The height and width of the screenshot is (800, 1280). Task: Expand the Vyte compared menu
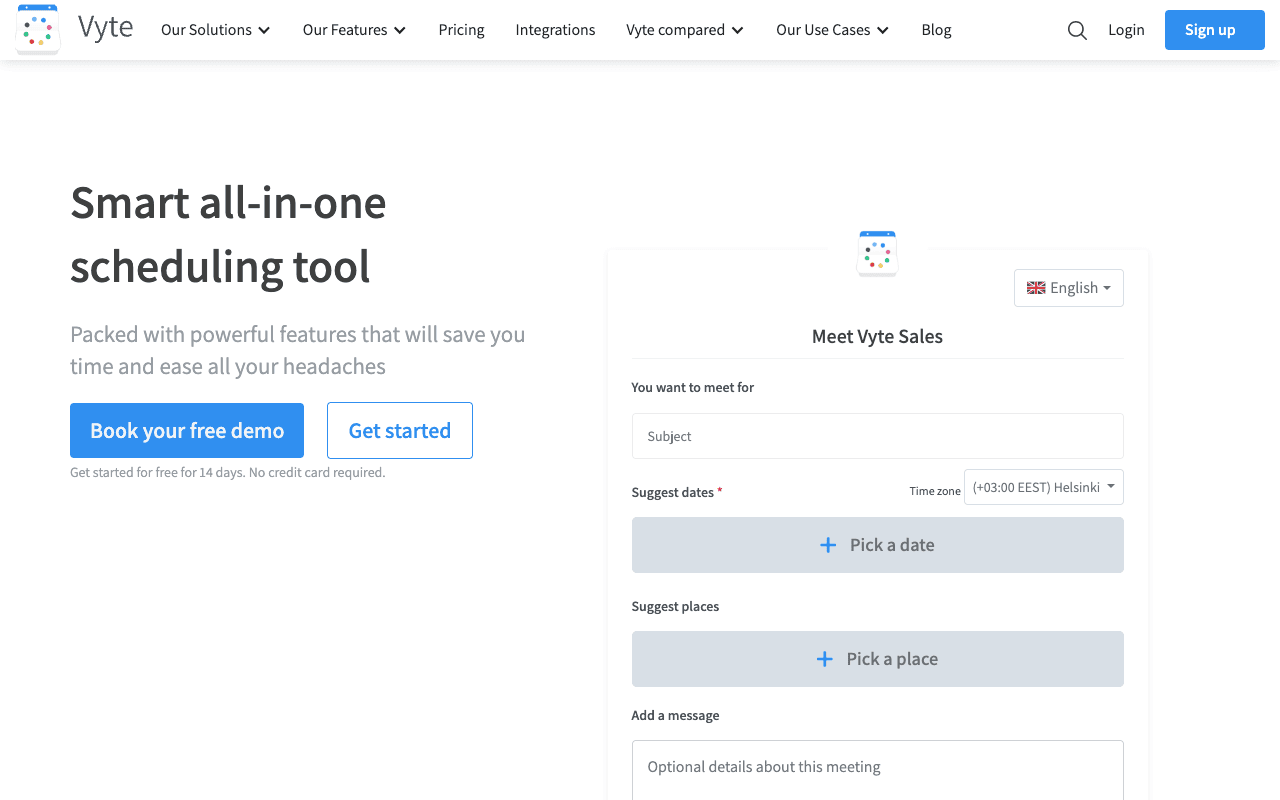[x=685, y=30]
